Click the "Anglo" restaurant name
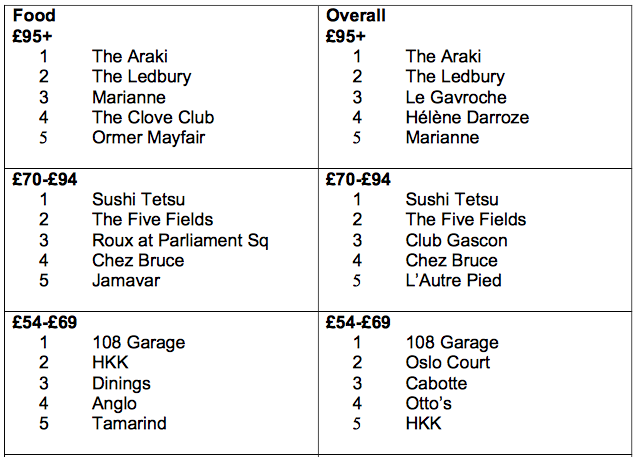 pos(114,403)
